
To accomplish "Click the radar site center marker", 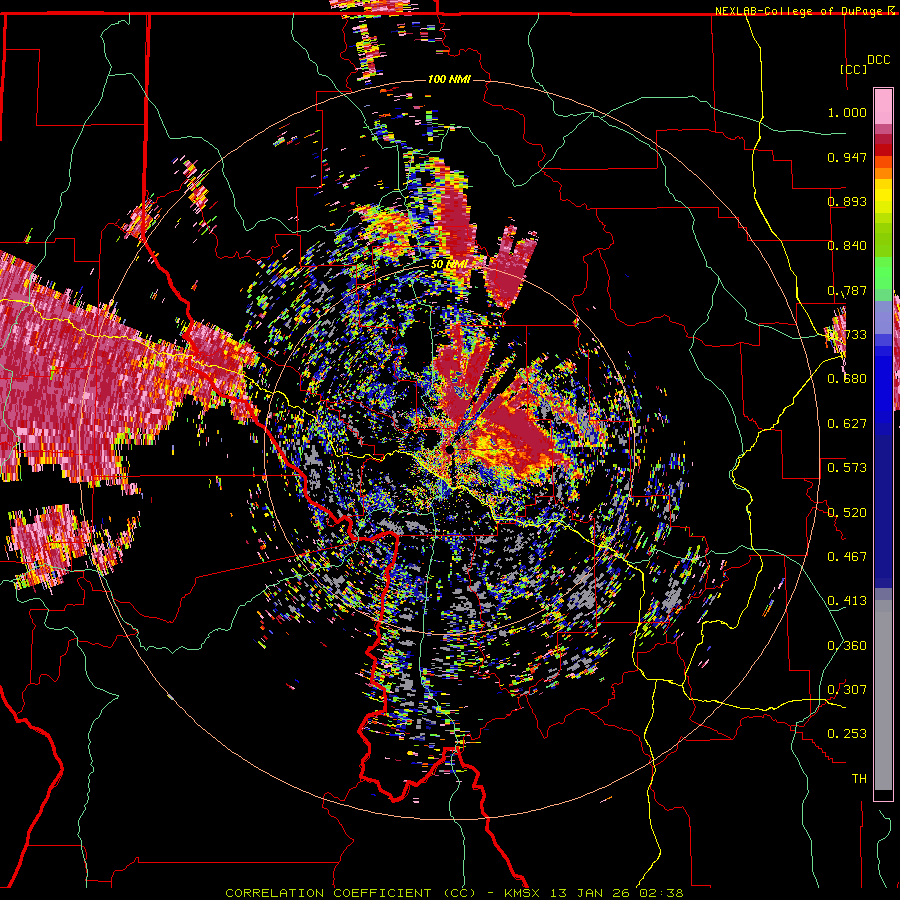I will pos(449,449).
